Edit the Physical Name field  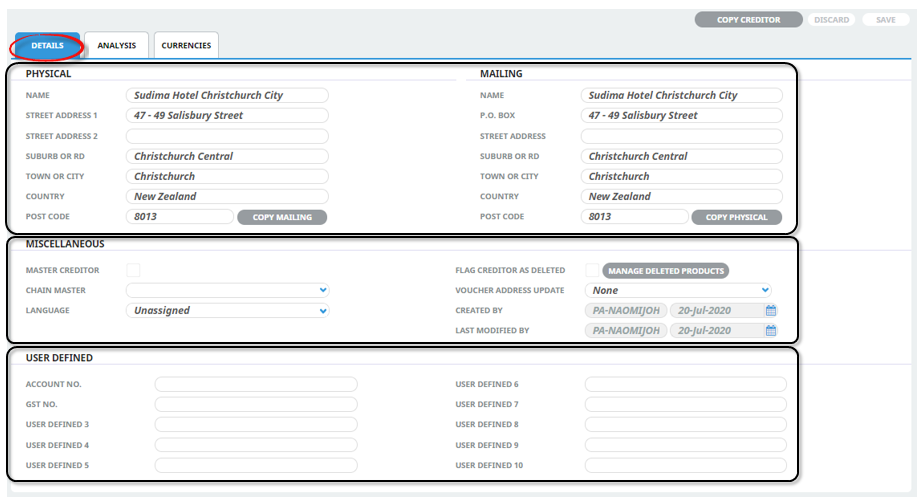tap(227, 95)
